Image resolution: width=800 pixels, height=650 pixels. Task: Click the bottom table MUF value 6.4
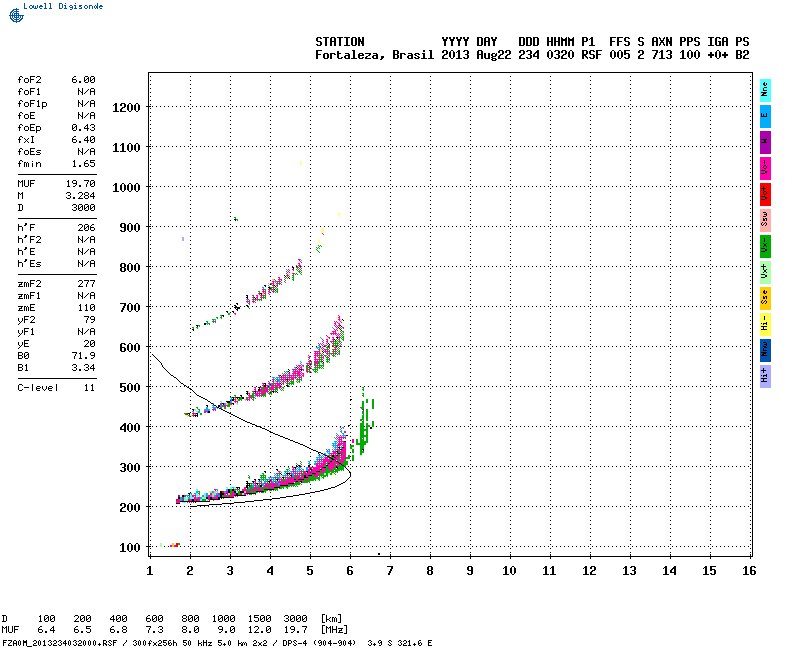coord(46,630)
